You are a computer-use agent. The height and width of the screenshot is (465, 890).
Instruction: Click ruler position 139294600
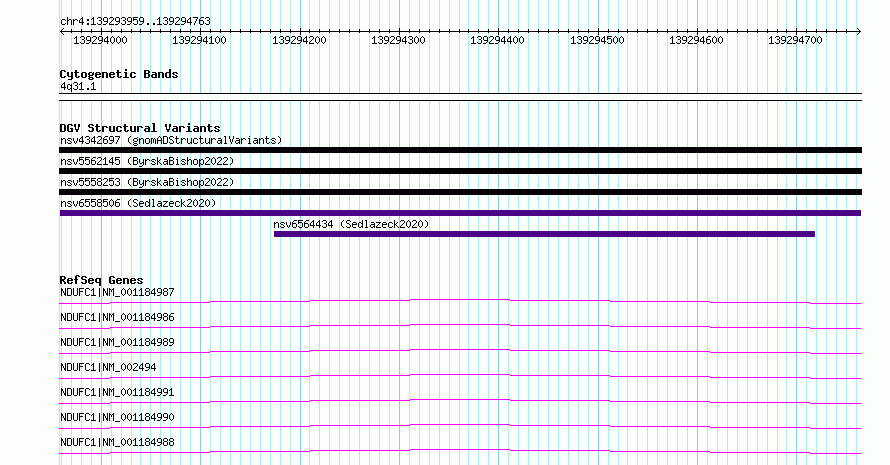point(696,40)
